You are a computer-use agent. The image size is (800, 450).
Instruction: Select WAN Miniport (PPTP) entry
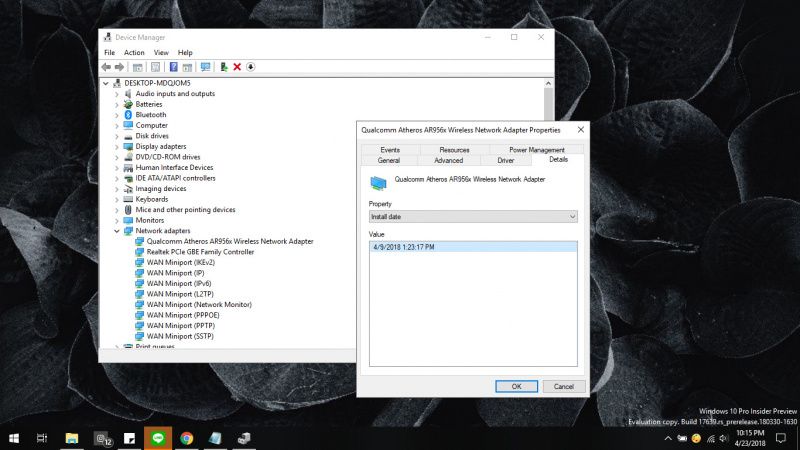tap(181, 326)
